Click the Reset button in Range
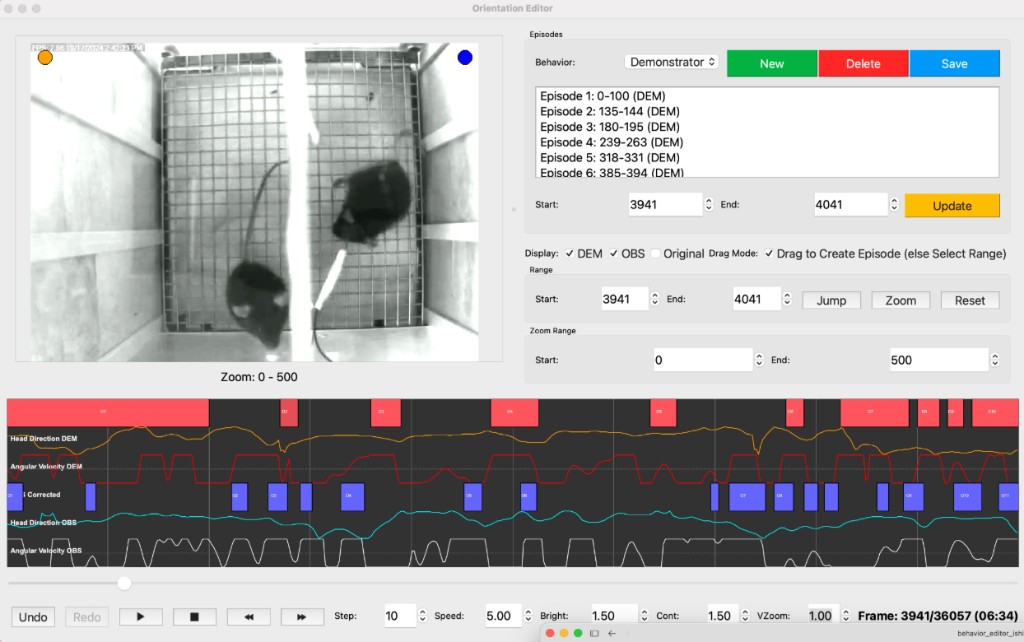The image size is (1024, 642). click(970, 300)
